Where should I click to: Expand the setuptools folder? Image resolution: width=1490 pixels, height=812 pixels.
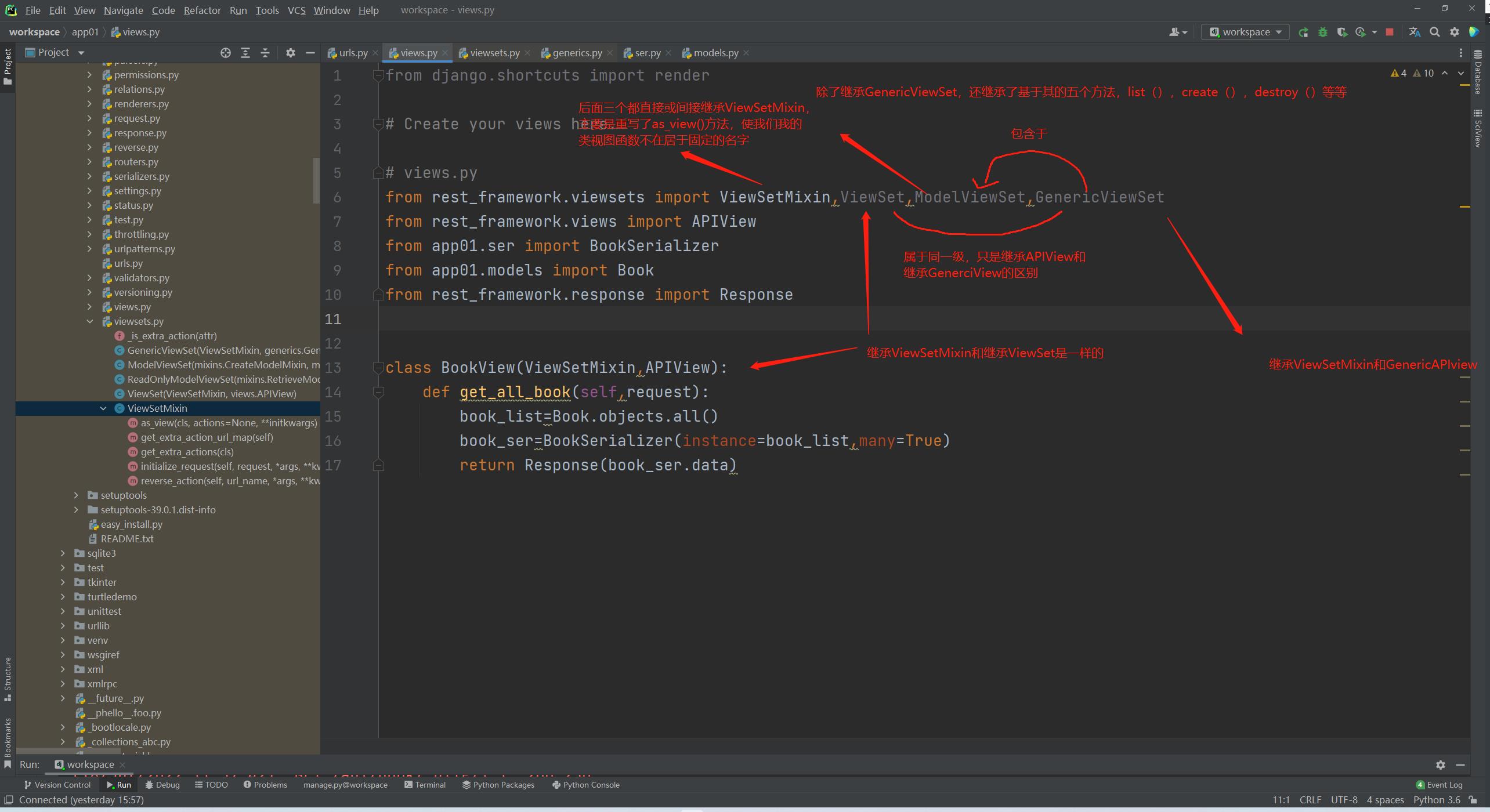coord(76,495)
